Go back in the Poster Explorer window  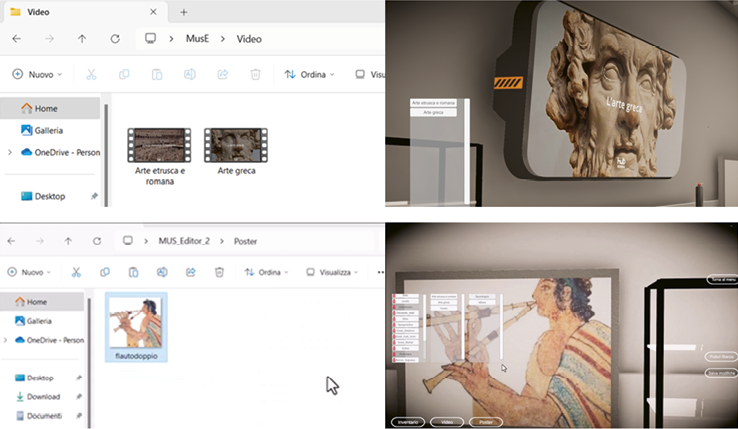[11, 241]
